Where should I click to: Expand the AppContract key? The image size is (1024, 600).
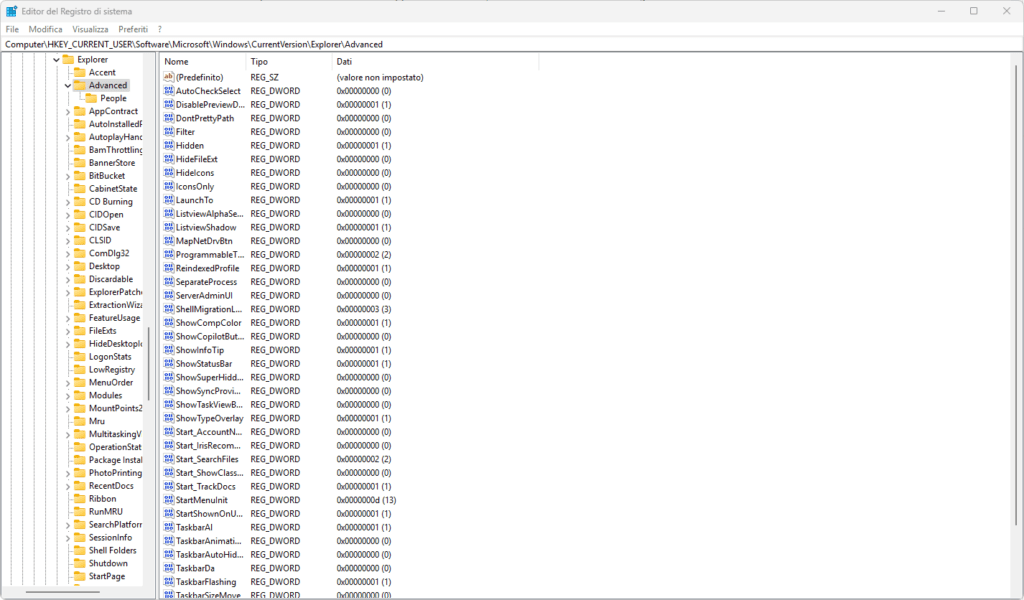pos(68,112)
